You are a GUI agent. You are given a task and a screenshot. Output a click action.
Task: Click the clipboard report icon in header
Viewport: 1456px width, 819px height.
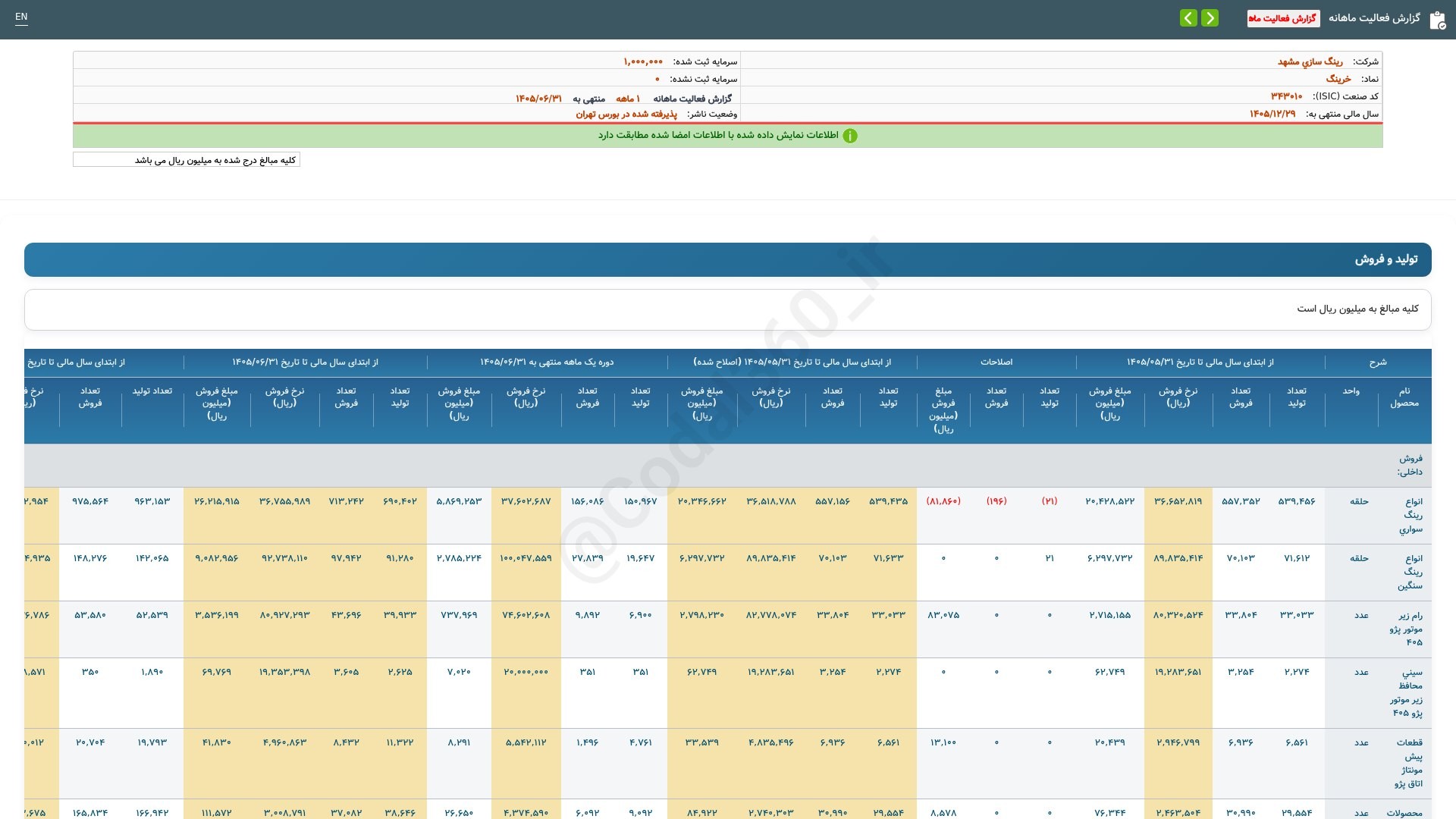[x=1437, y=20]
